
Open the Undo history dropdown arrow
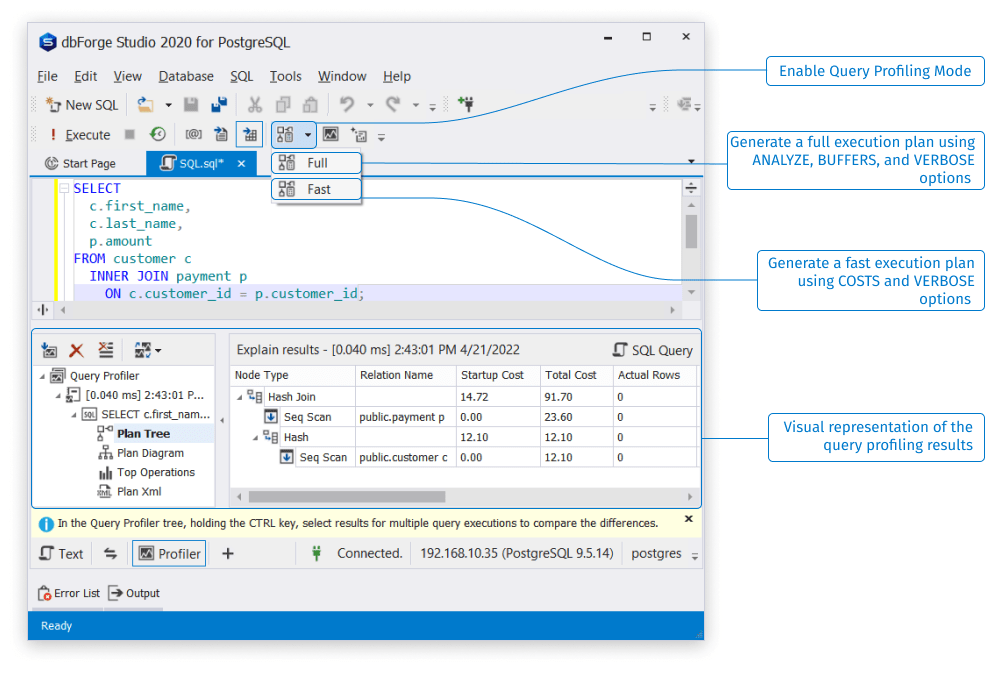370,105
